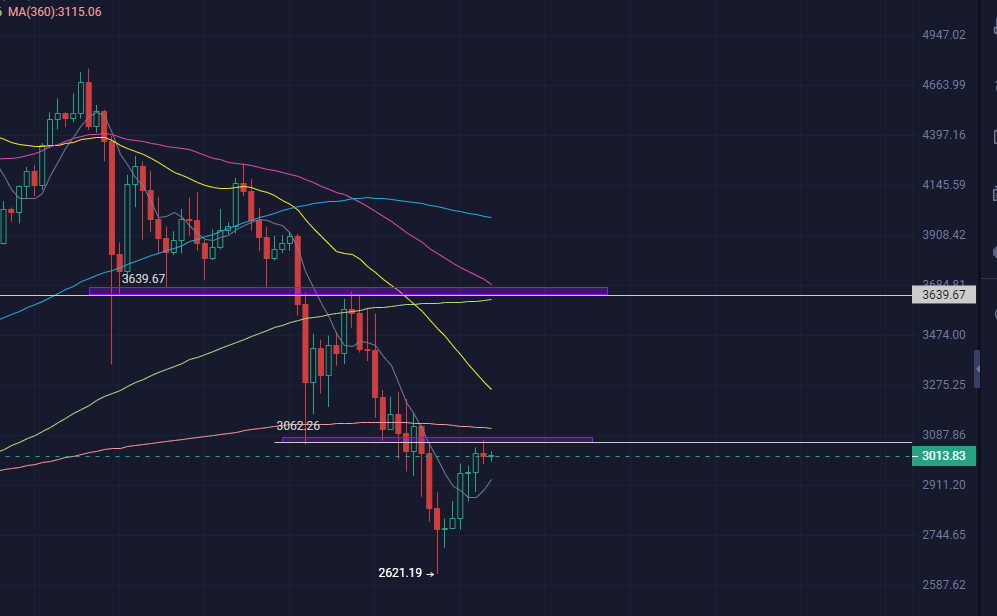Click the 2621.19 low price marker
Screen dimensions: 997x616
coord(406,573)
